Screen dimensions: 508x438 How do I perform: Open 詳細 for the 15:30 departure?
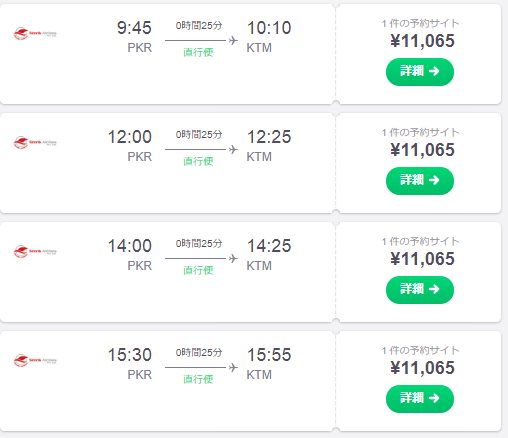click(420, 399)
